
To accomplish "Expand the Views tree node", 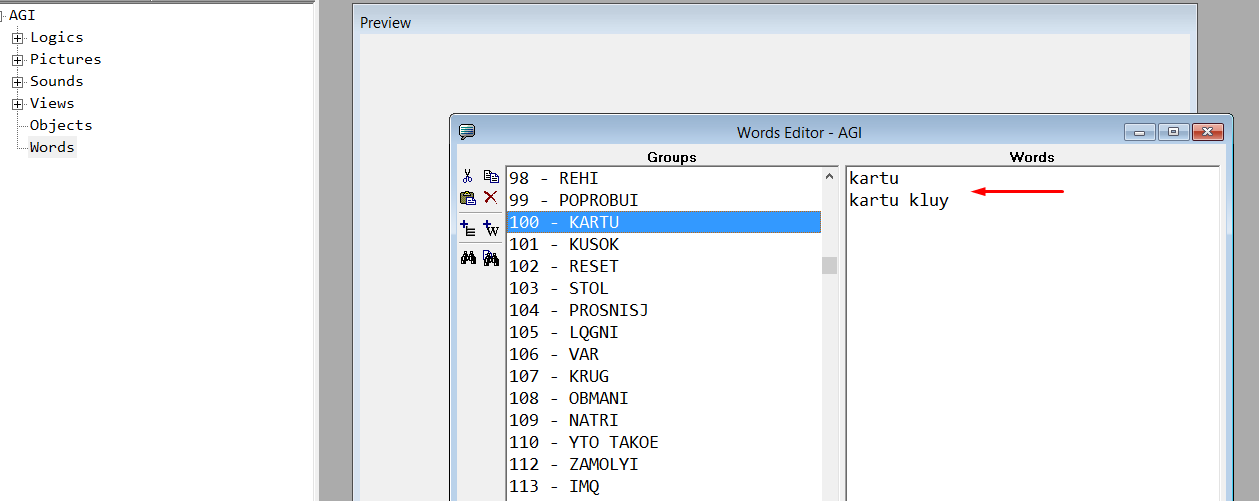I will coord(18,104).
